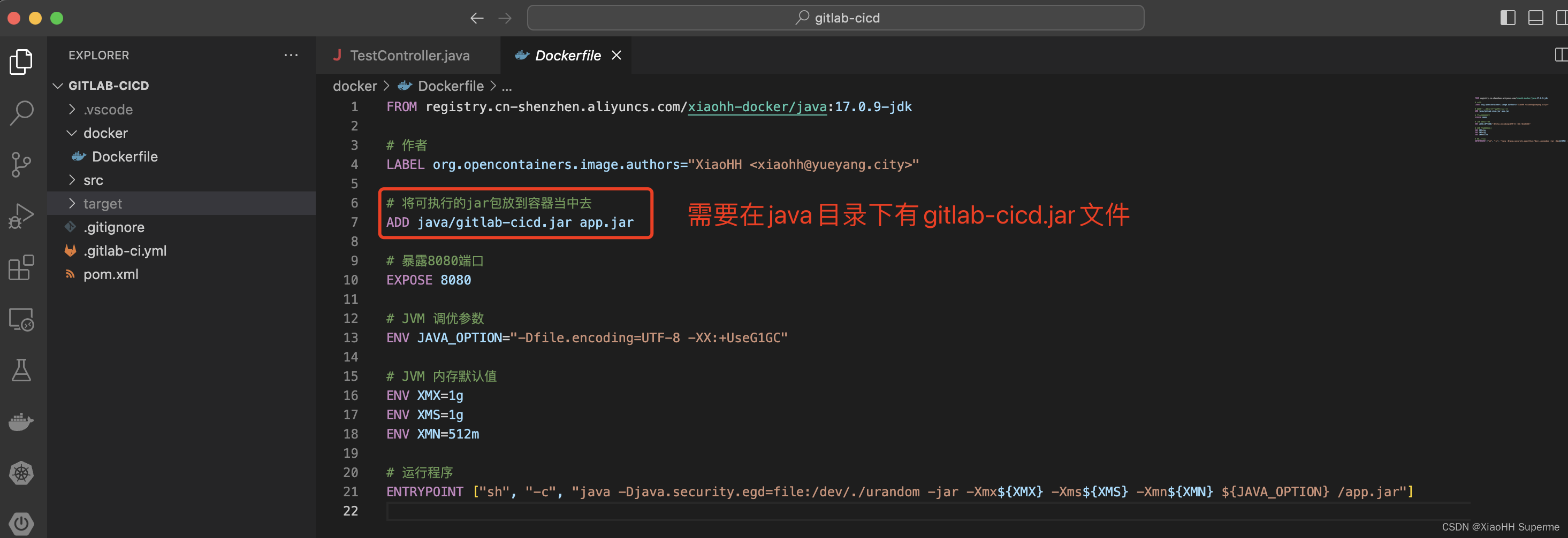Screen dimensions: 1568x538
Task: Click the ENTRYPOINT instruction line
Action: (x=899, y=492)
